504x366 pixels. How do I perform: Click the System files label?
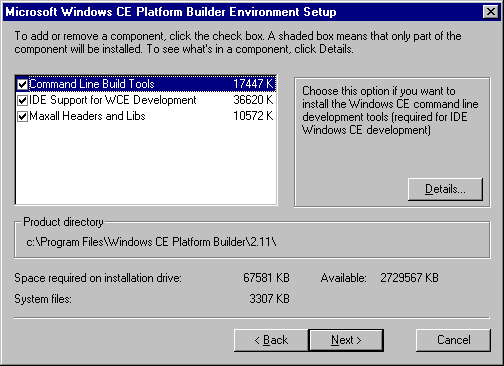click(x=43, y=299)
